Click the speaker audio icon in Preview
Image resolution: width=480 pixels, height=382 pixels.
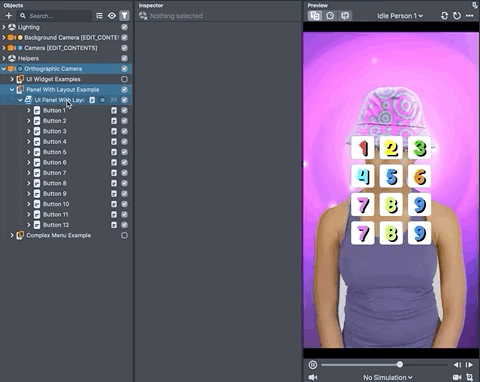click(x=313, y=377)
